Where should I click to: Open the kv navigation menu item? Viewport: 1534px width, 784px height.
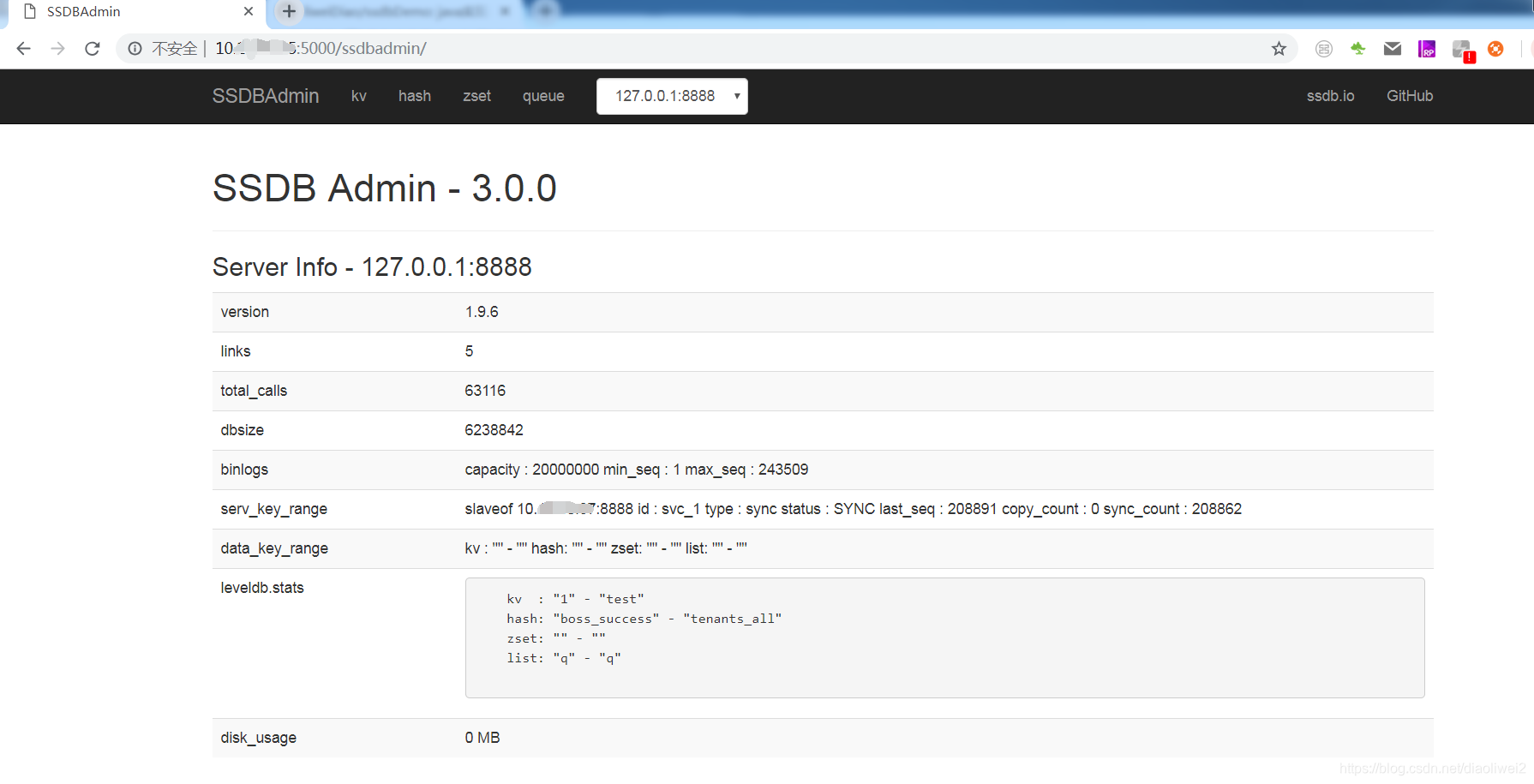359,96
